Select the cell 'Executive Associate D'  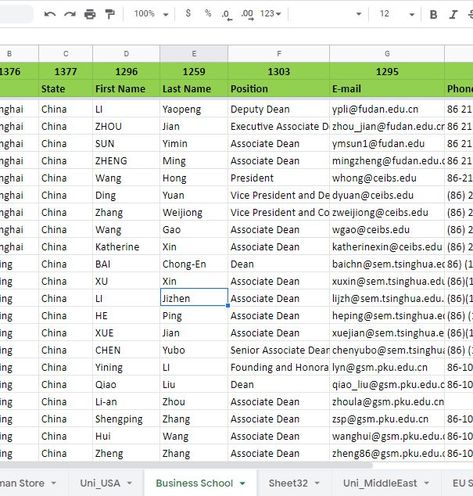[x=279, y=127]
